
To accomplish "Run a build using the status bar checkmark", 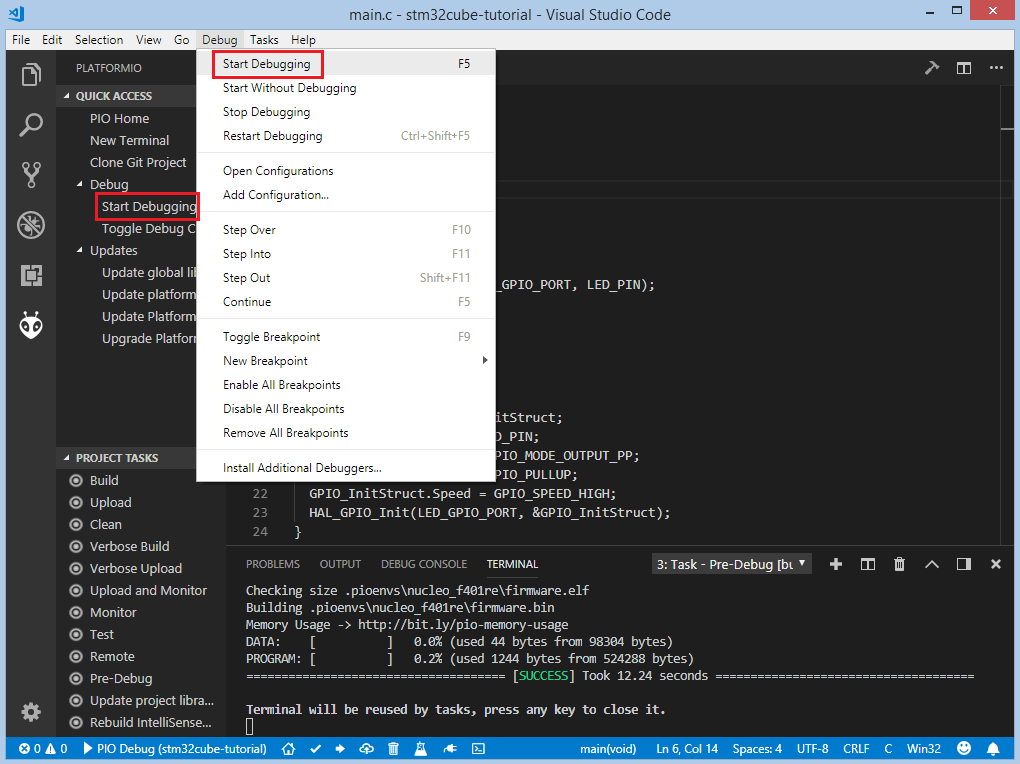I will pyautogui.click(x=314, y=747).
